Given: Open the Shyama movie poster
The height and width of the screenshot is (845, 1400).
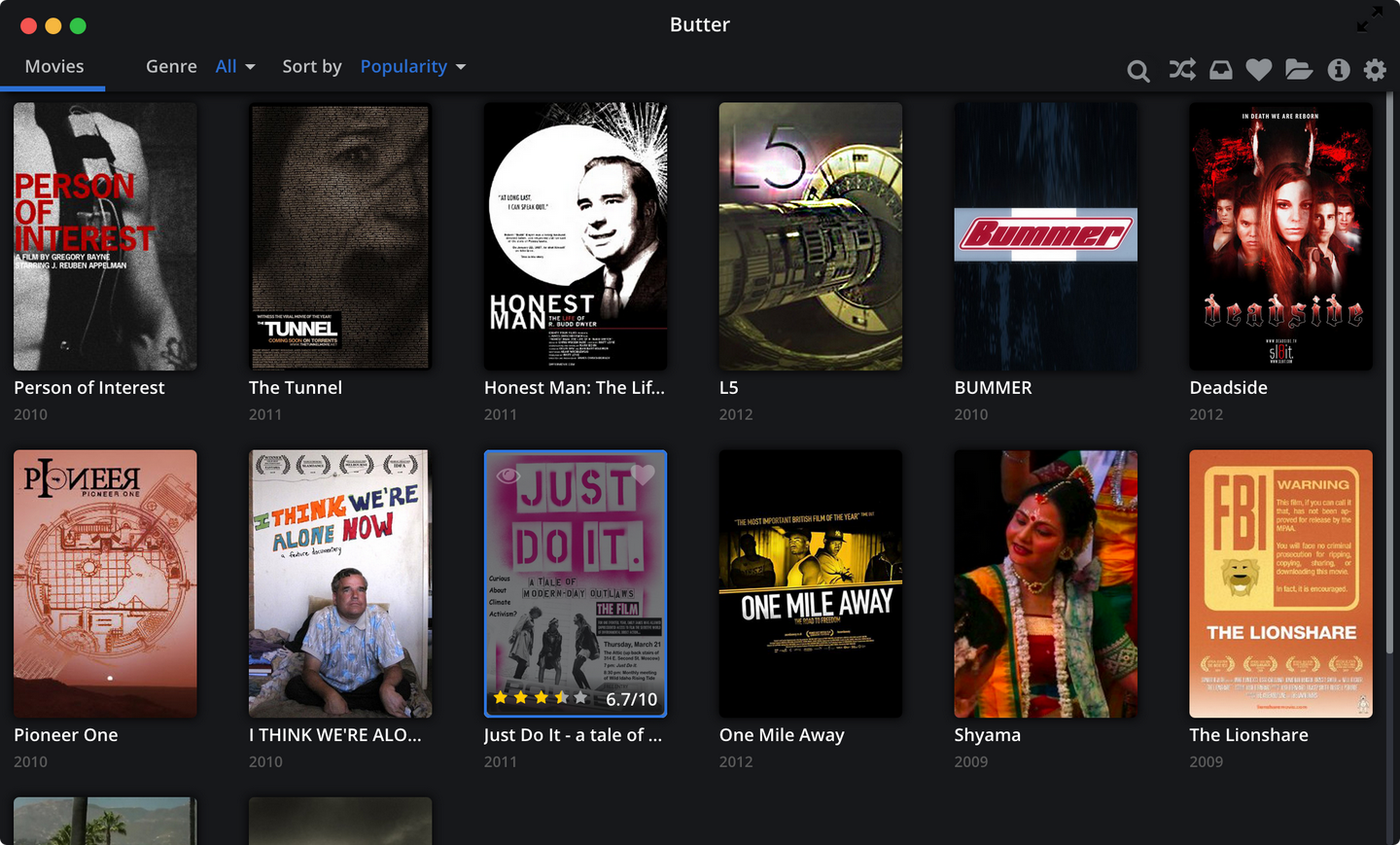Looking at the screenshot, I should pyautogui.click(x=1045, y=583).
